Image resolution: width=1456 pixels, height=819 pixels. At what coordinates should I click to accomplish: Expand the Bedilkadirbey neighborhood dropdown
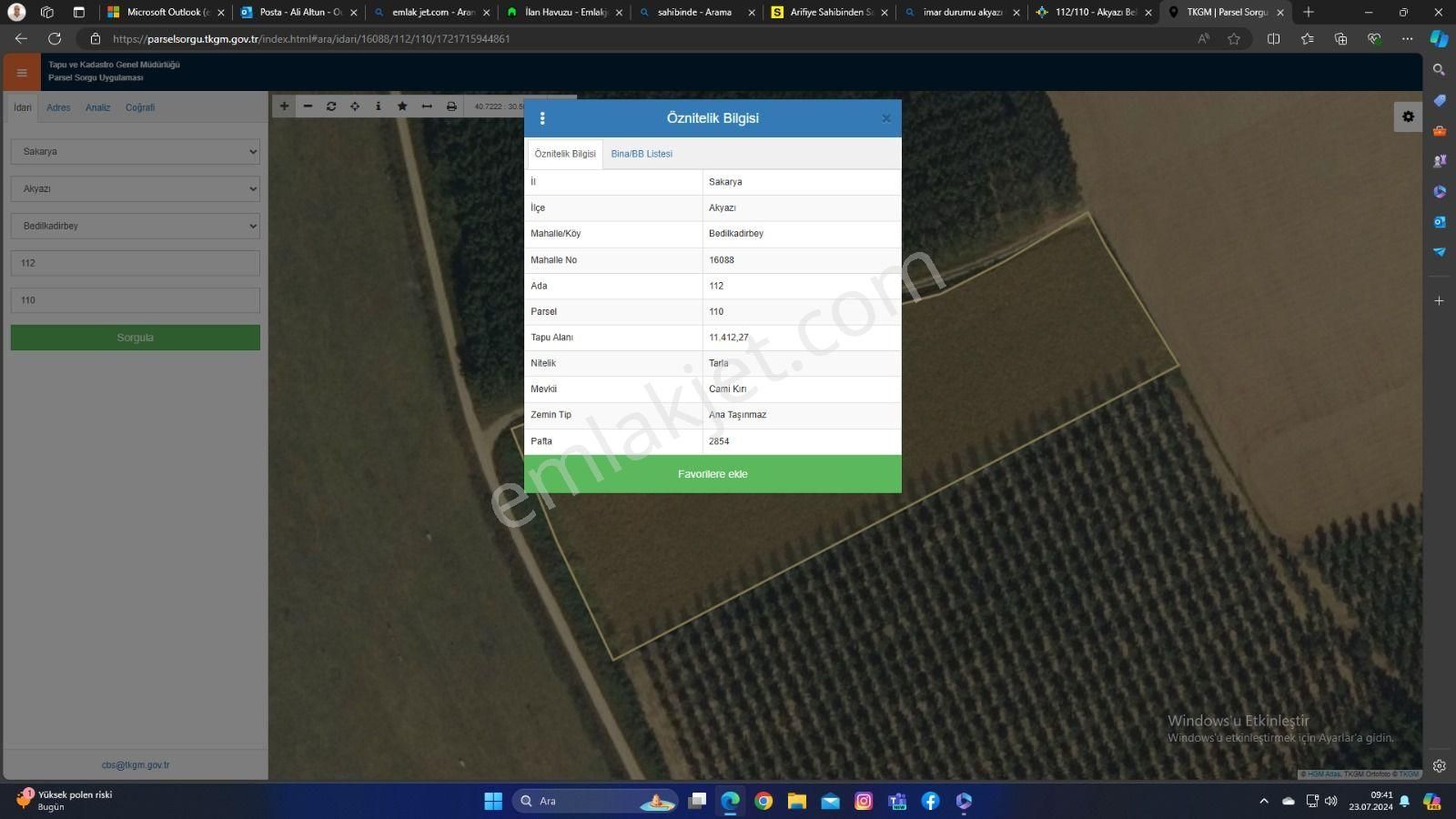pos(135,226)
